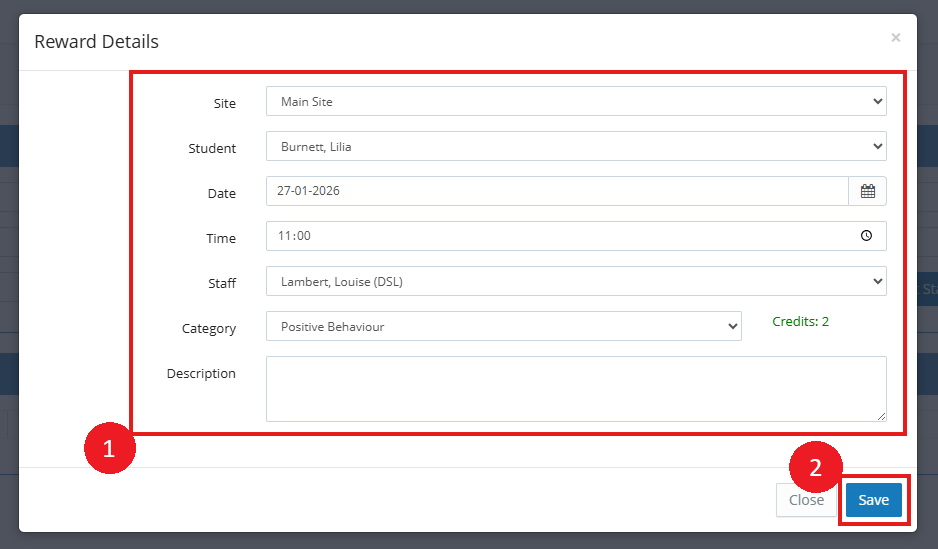
Task: Expand the Staff dropdown list
Action: click(576, 281)
